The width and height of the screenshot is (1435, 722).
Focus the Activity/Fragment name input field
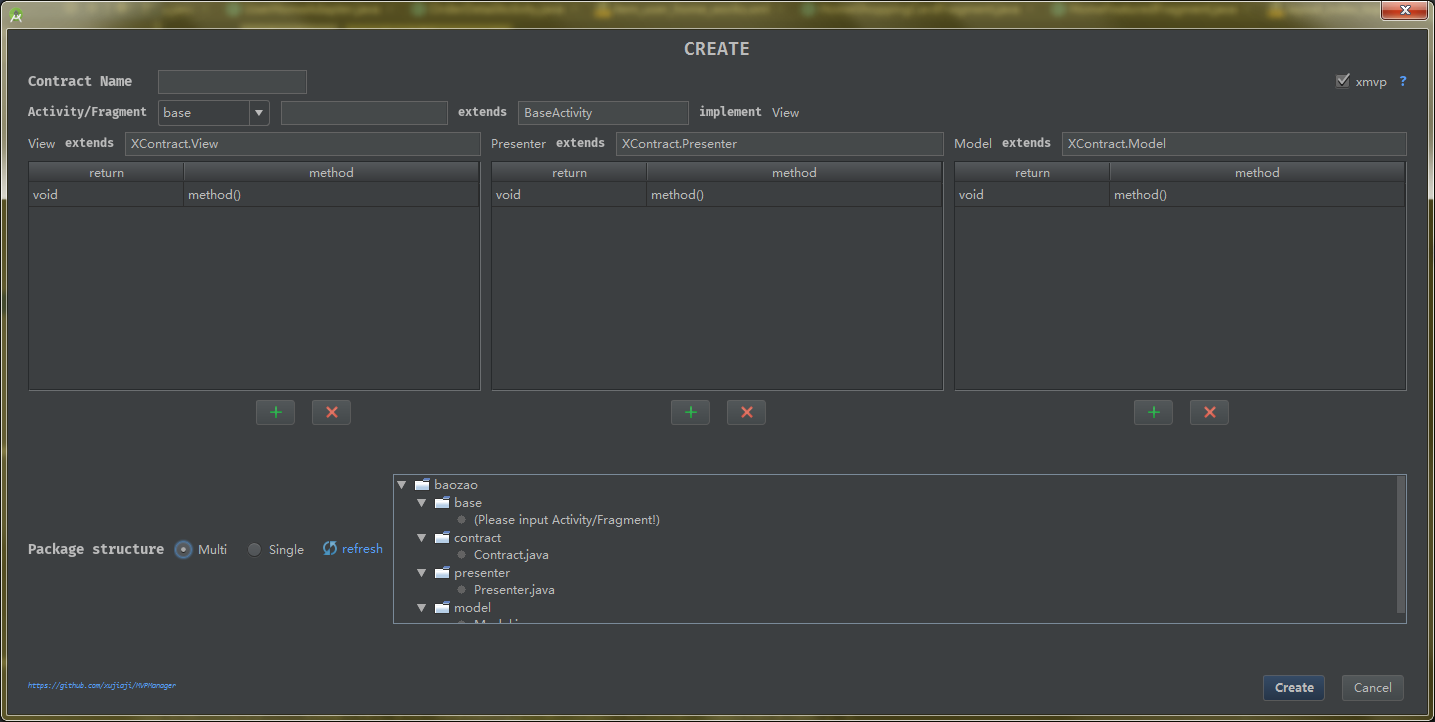point(364,113)
